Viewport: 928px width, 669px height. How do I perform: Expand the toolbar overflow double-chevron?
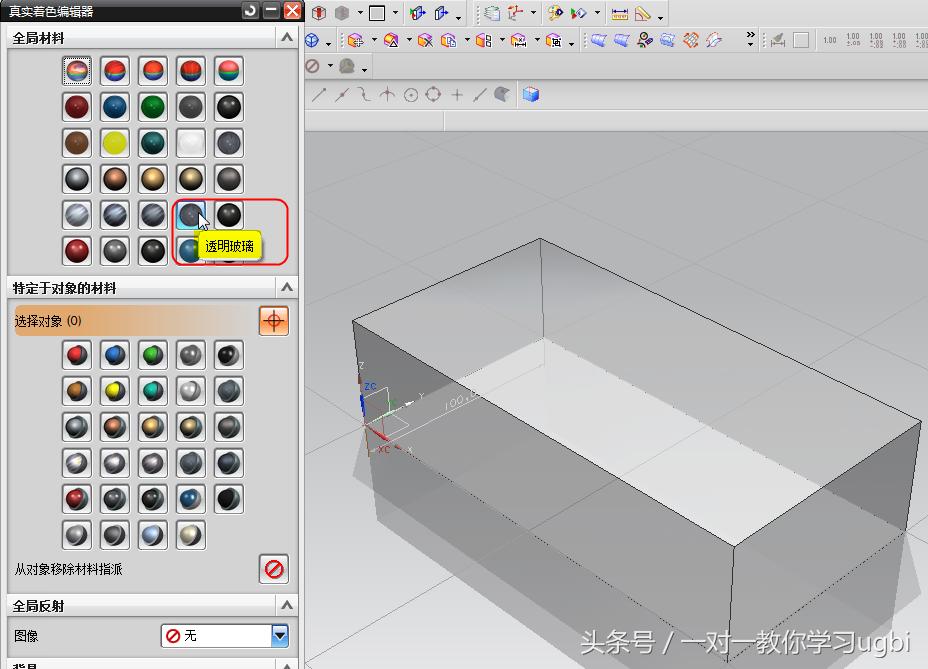click(x=750, y=40)
